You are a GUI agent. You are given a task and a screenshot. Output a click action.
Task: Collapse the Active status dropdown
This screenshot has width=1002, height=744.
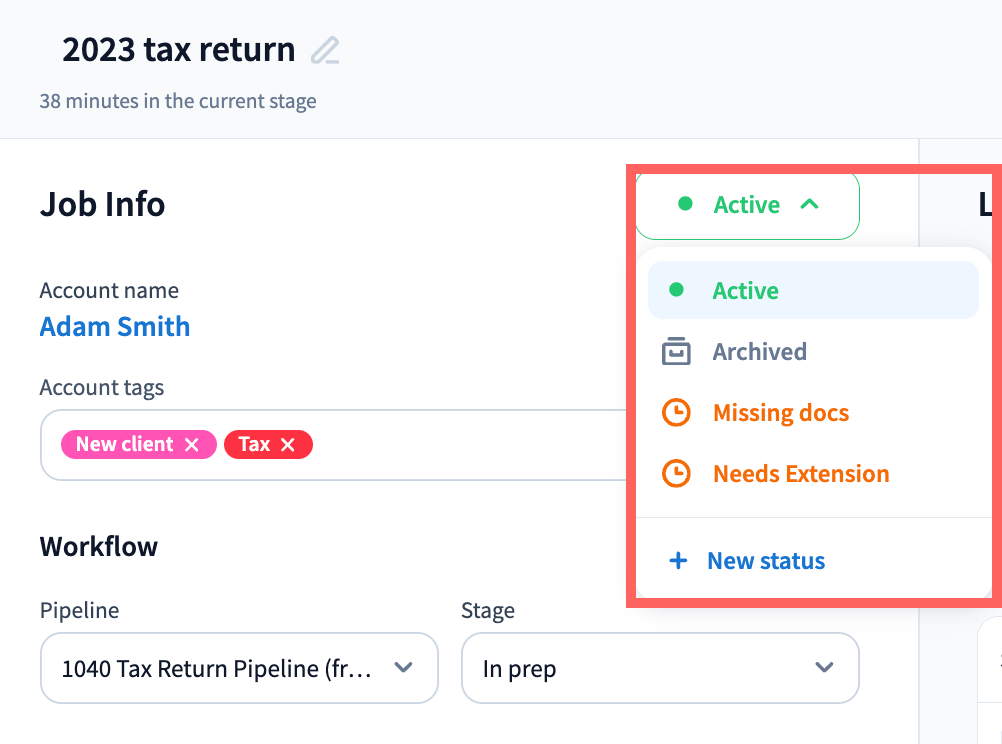809,205
